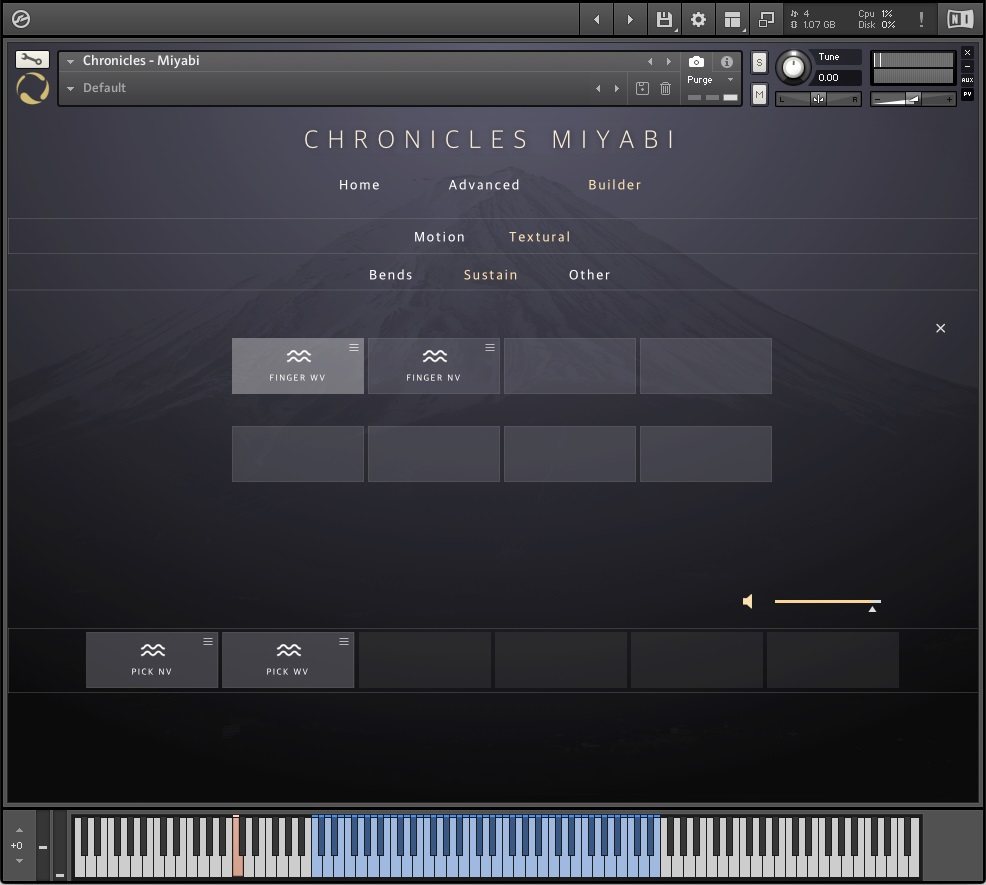Screen dimensions: 986x885
Task: Delete snapshot with trash icon
Action: click(665, 88)
